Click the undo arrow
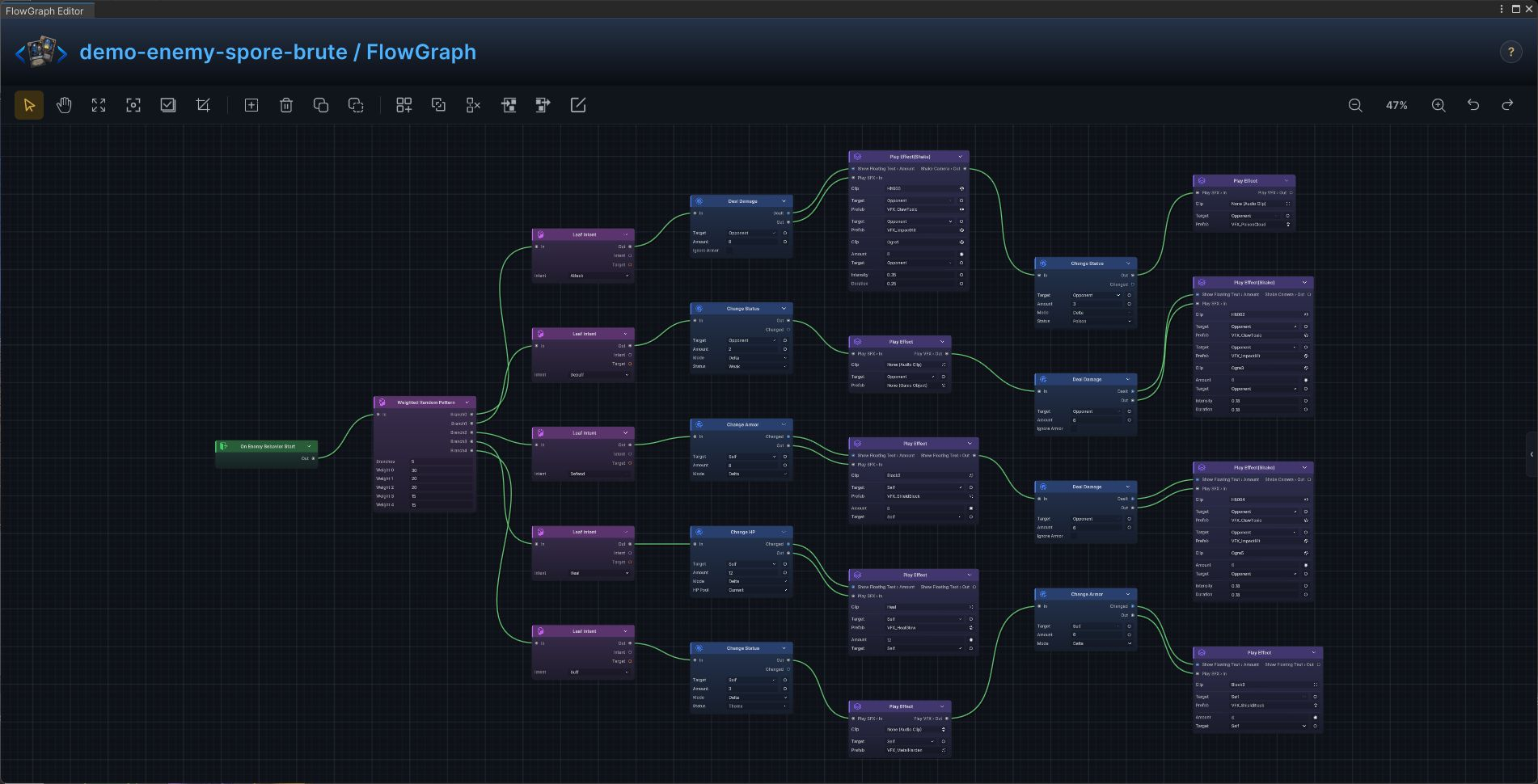 point(1473,105)
